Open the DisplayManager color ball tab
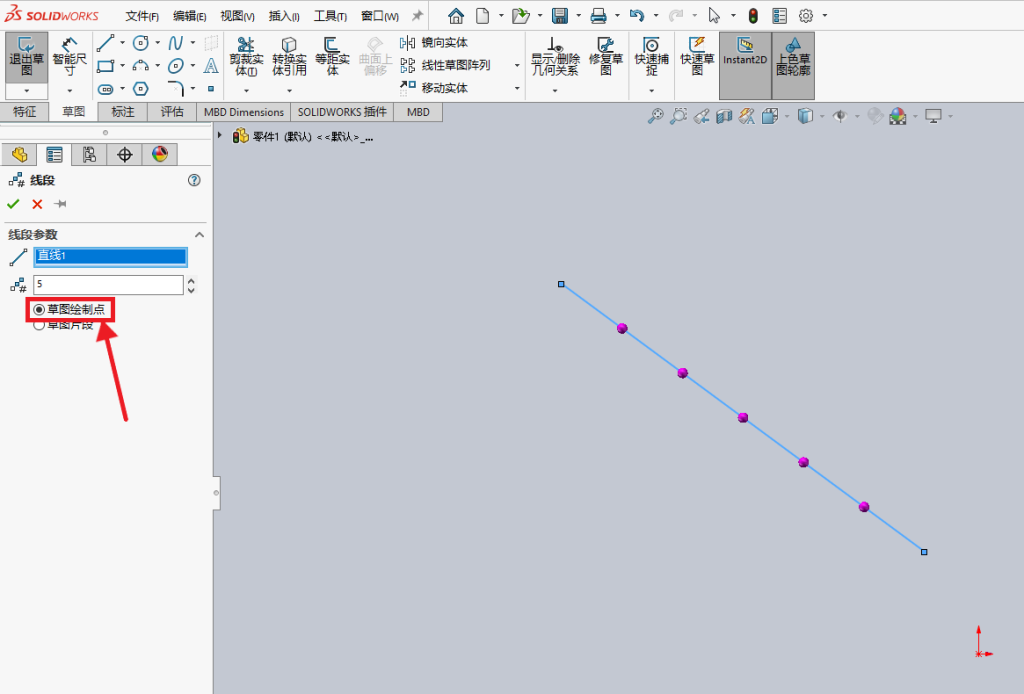 coord(160,154)
